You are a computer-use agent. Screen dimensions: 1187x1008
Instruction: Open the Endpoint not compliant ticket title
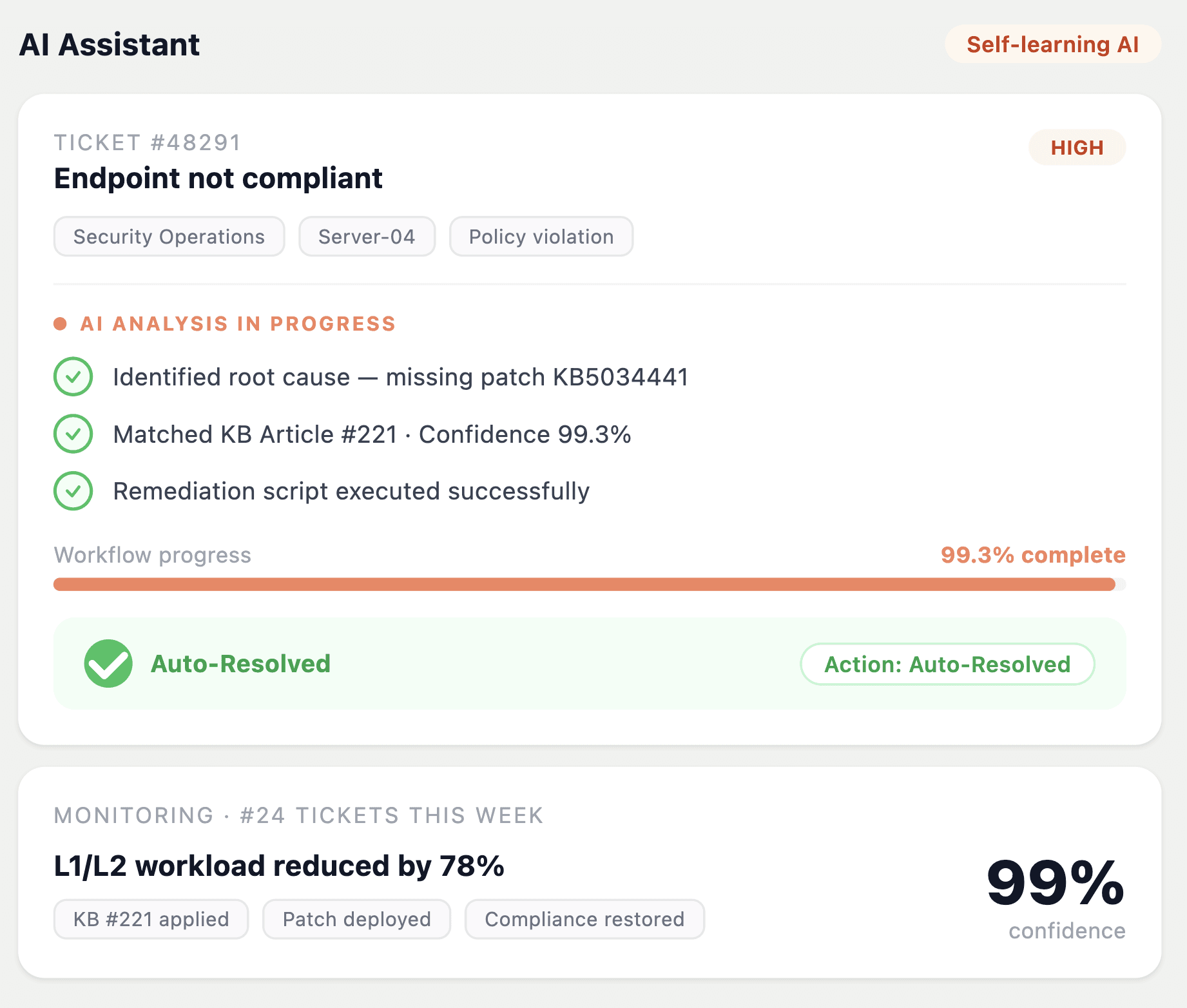[x=218, y=179]
